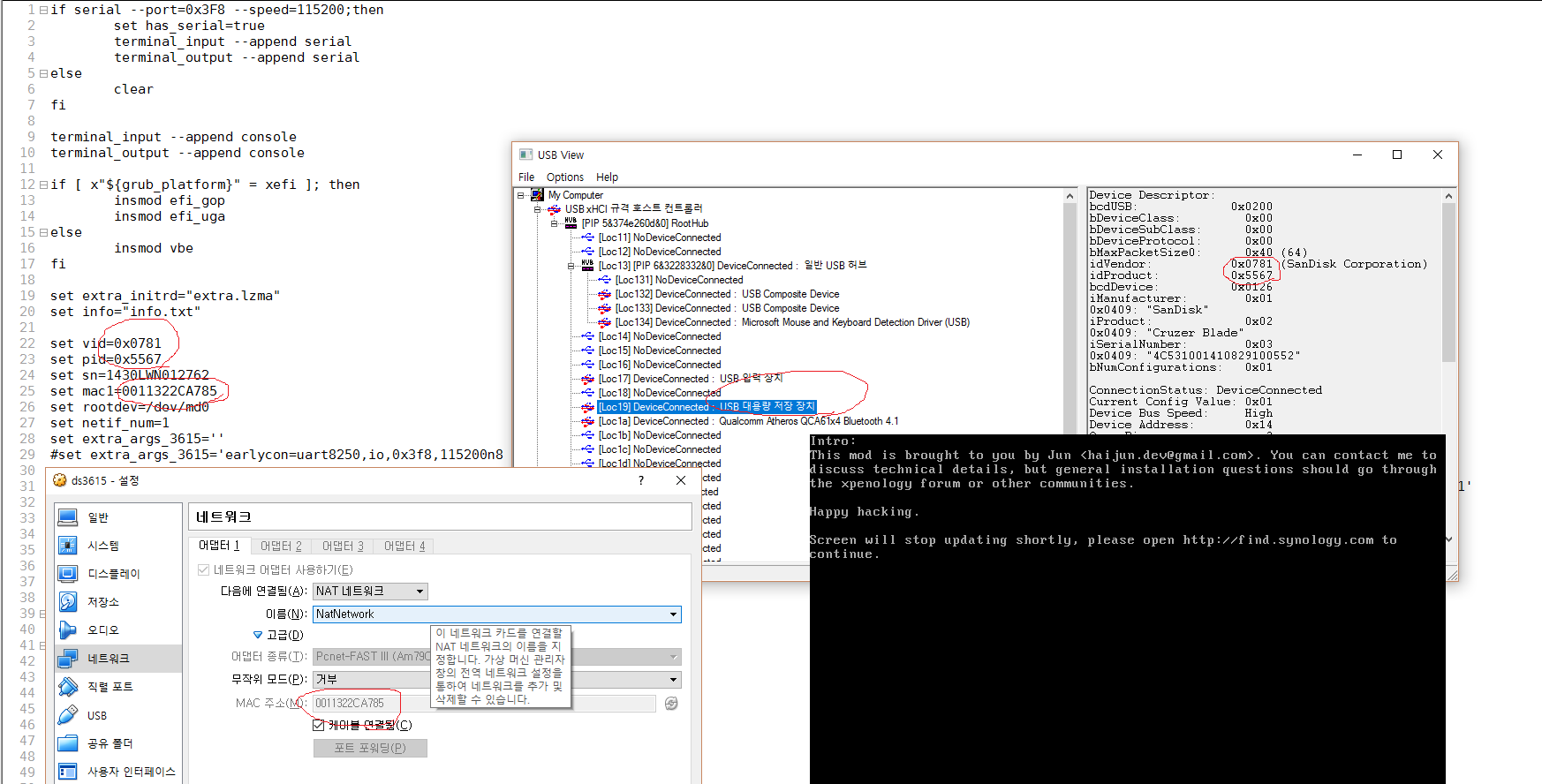1542x784 pixels.
Task: Click device tree scroll up arrow
Action: (1070, 196)
